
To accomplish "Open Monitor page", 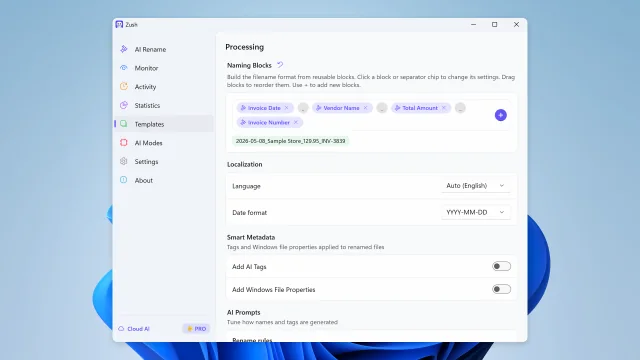I will (x=164, y=68).
